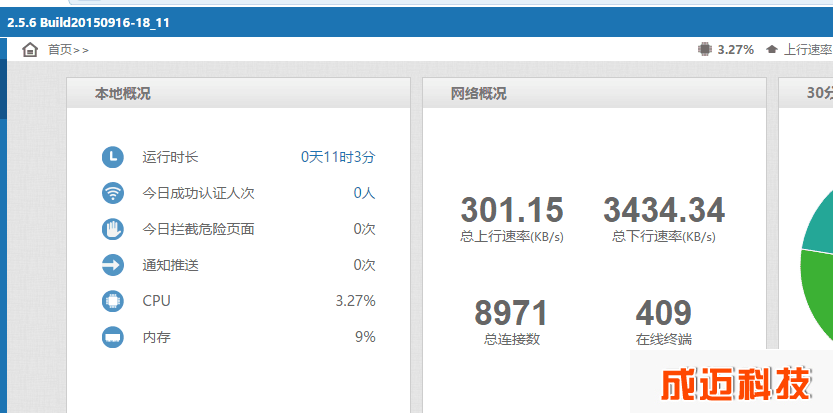Select the 上行速率 label in top bar
This screenshot has width=833, height=413.
[x=808, y=50]
